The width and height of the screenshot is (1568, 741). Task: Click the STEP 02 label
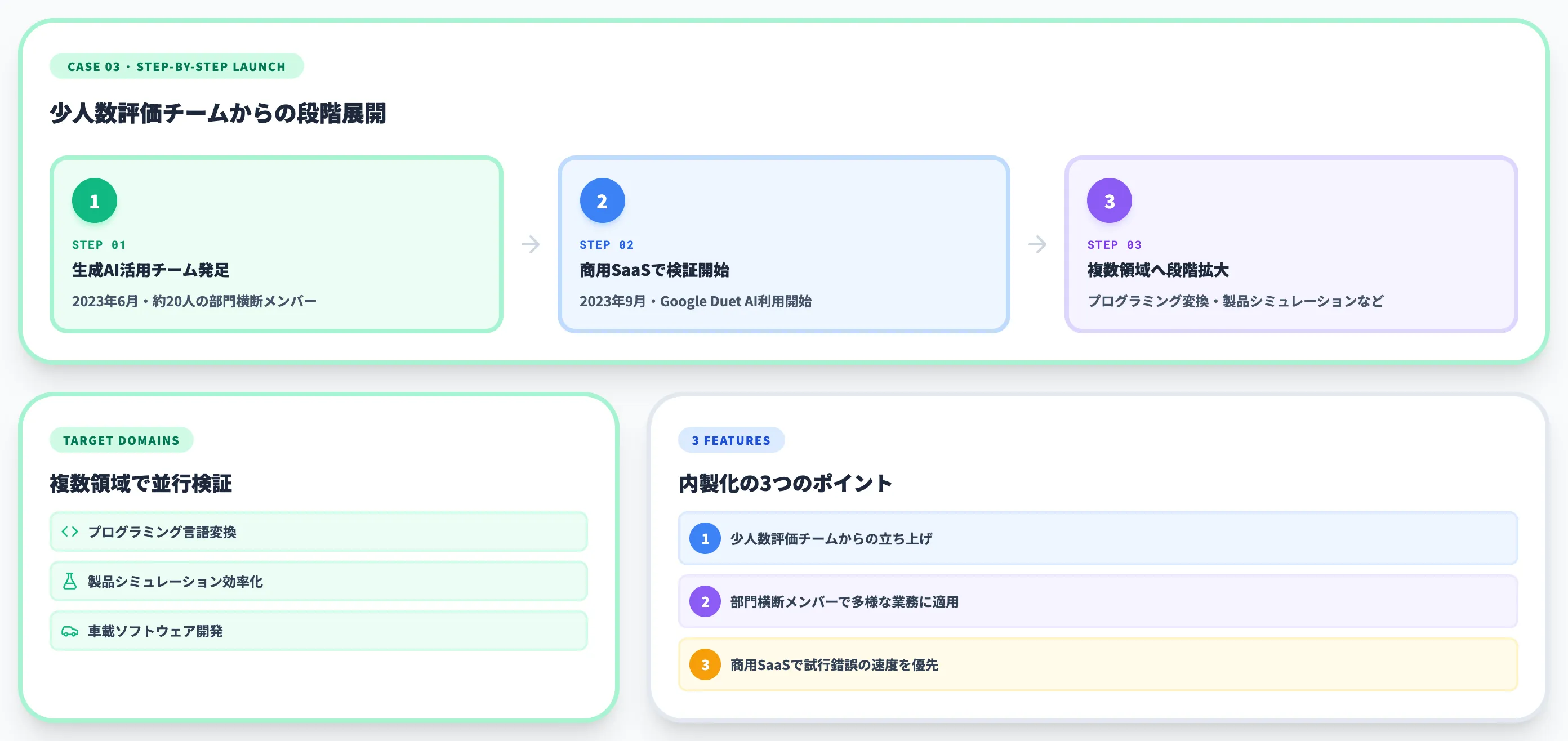[606, 244]
